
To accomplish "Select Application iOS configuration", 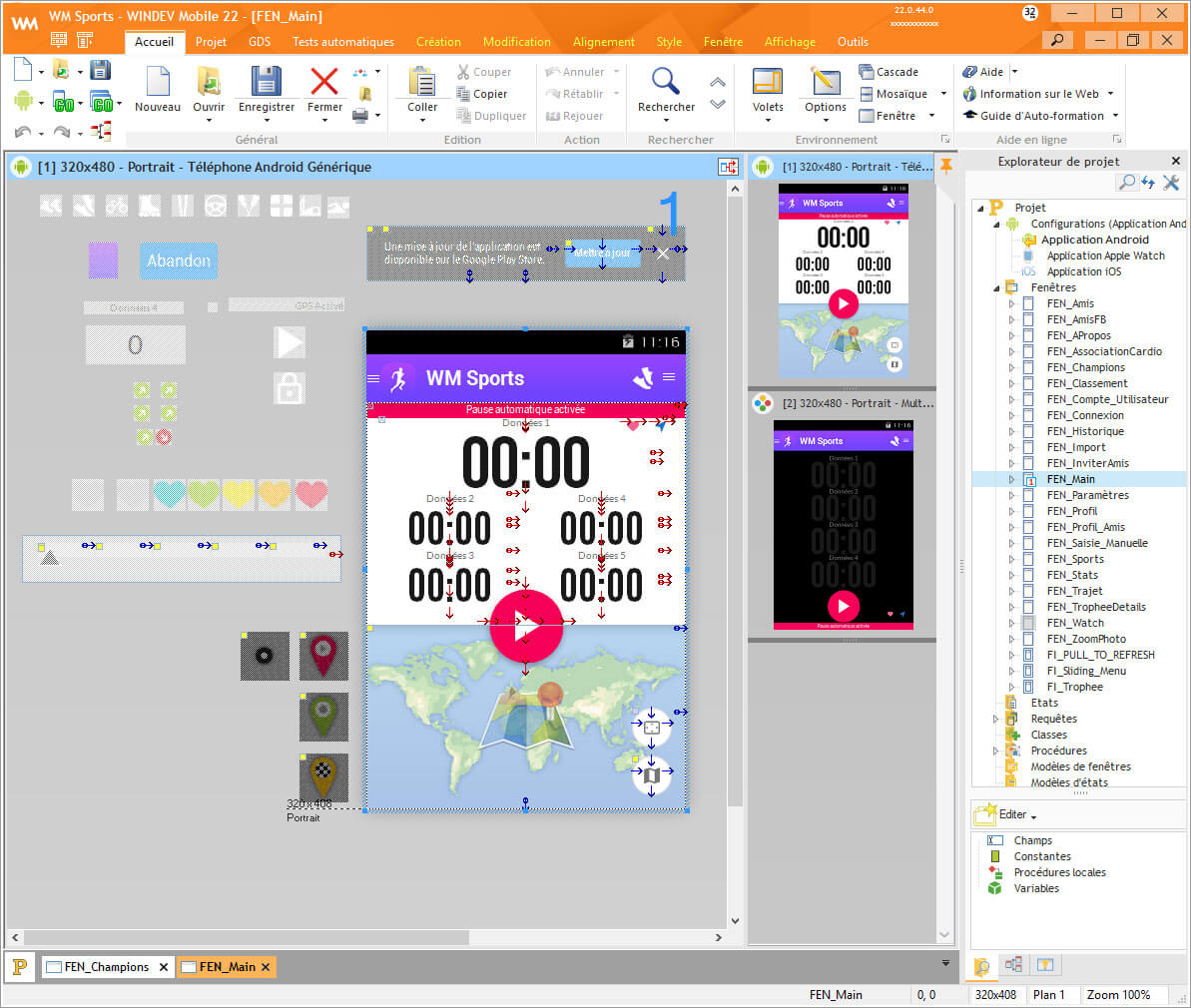I will click(x=1083, y=271).
